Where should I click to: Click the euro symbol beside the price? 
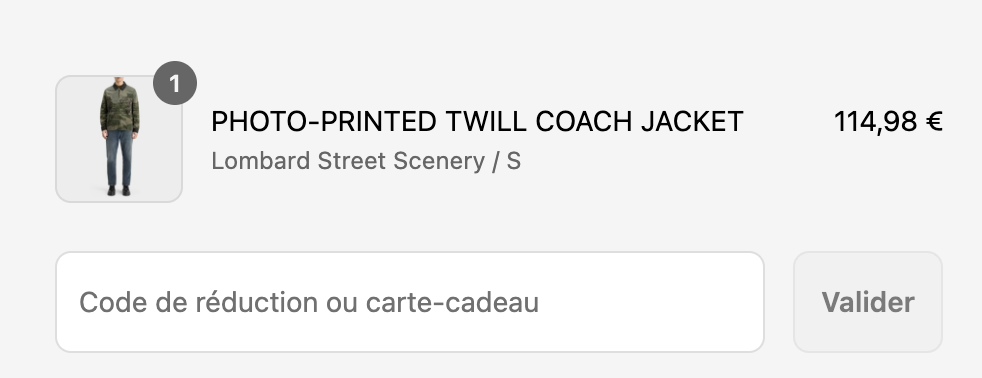934,121
